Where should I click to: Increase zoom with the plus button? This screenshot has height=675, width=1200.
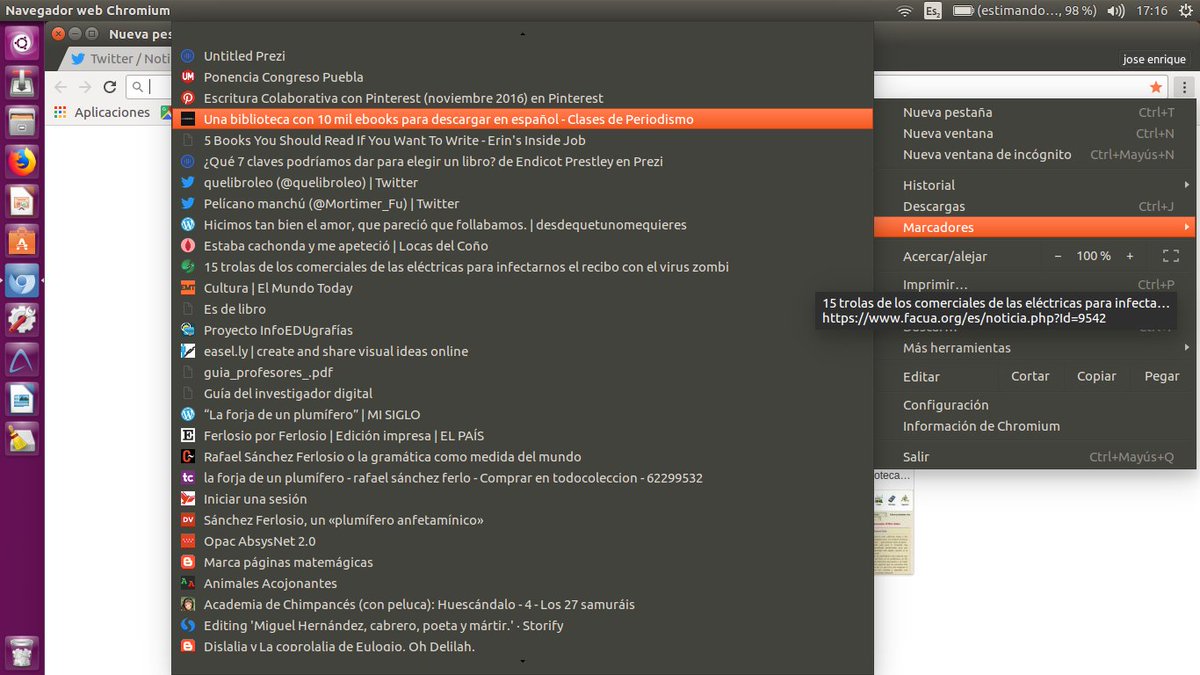coord(1130,256)
